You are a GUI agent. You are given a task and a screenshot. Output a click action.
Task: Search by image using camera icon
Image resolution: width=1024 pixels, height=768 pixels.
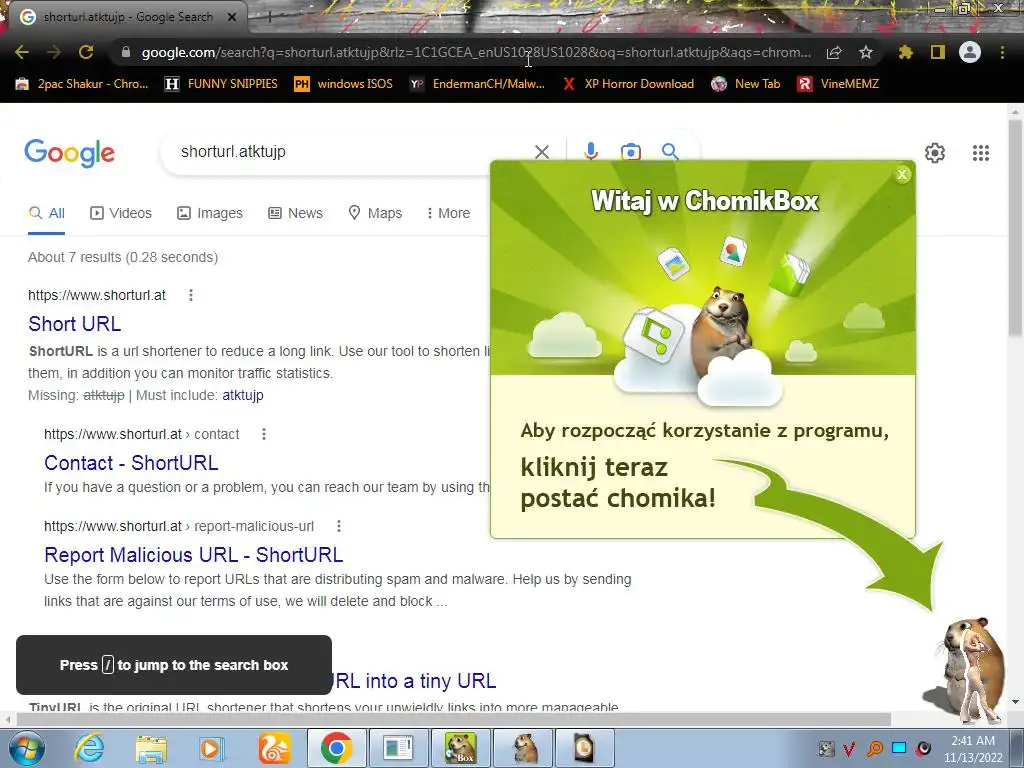[x=630, y=152]
